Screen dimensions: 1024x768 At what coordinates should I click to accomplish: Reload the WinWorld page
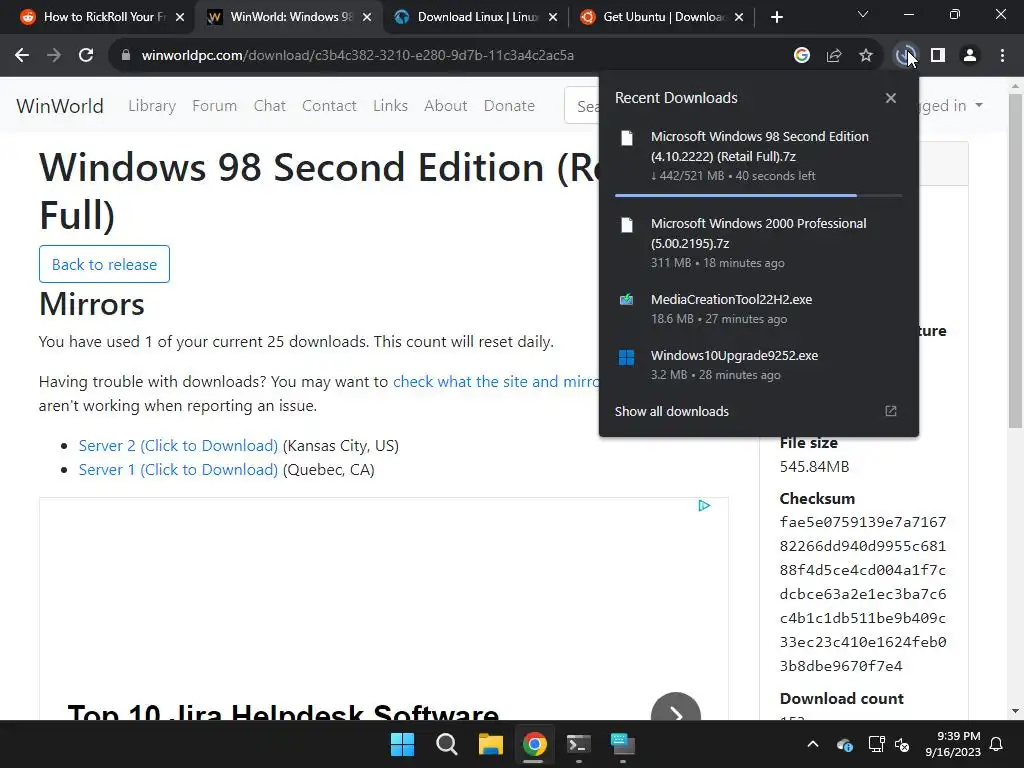click(86, 56)
